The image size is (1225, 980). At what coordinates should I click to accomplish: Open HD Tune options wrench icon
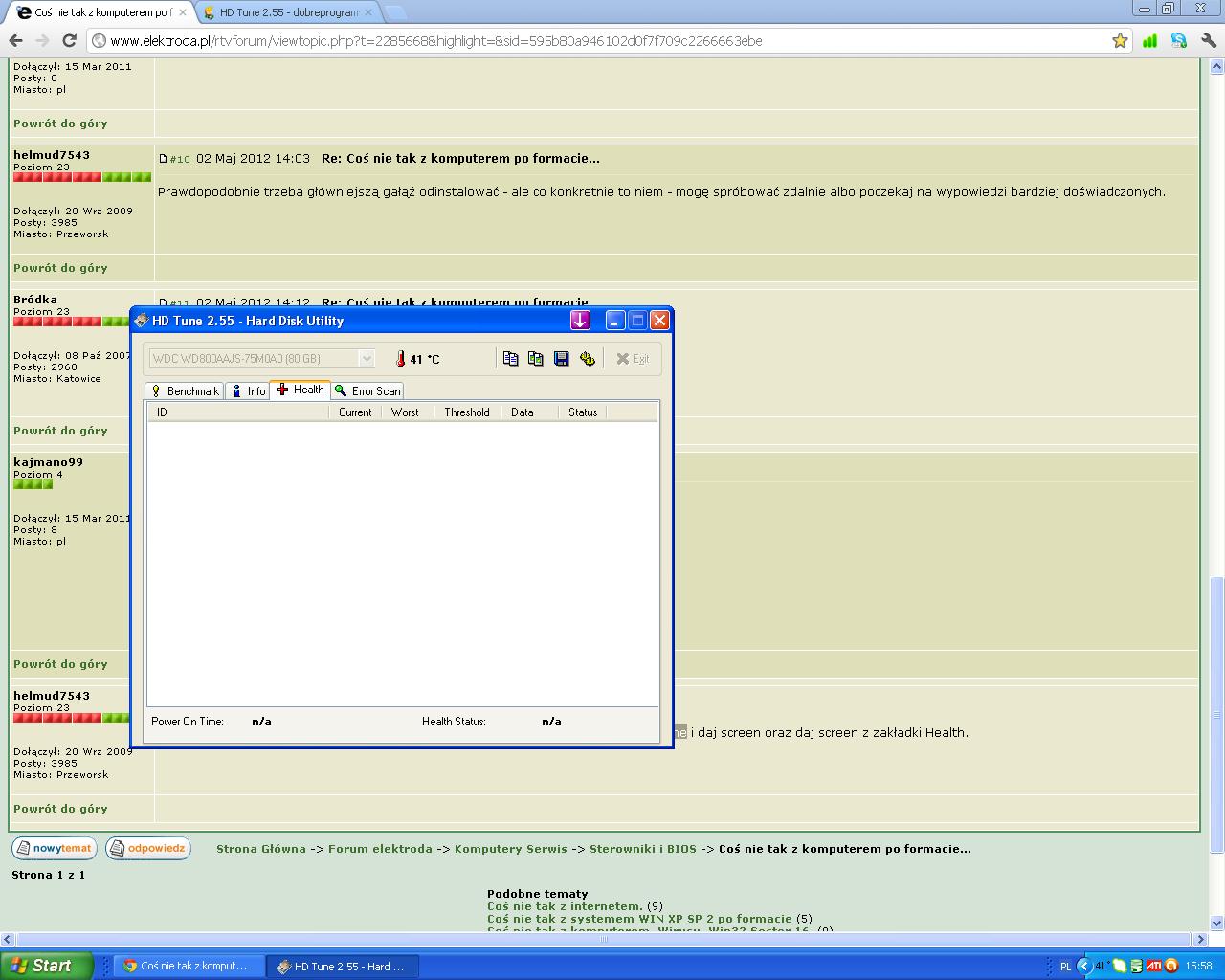(588, 359)
